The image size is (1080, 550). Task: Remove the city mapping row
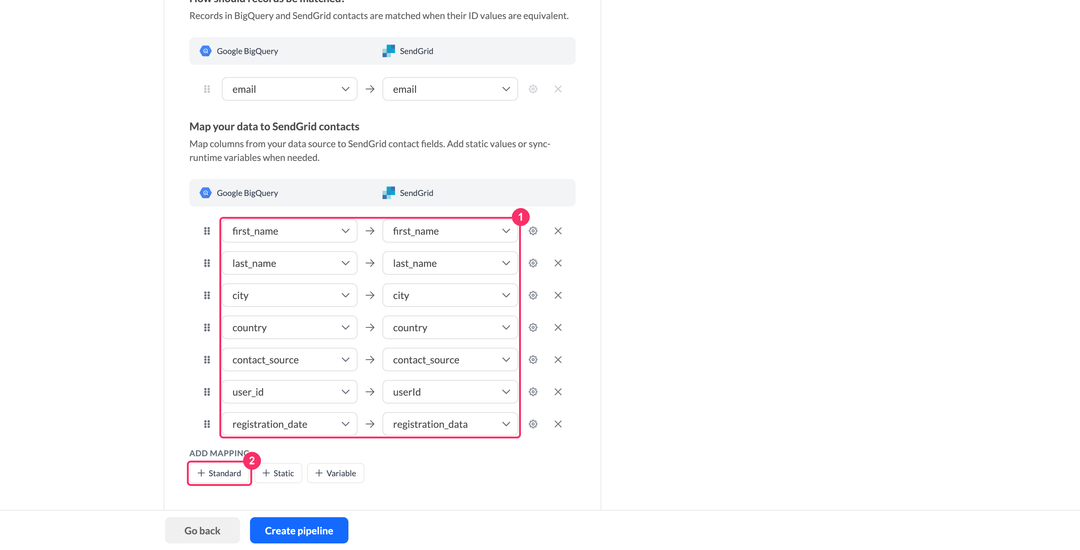558,295
